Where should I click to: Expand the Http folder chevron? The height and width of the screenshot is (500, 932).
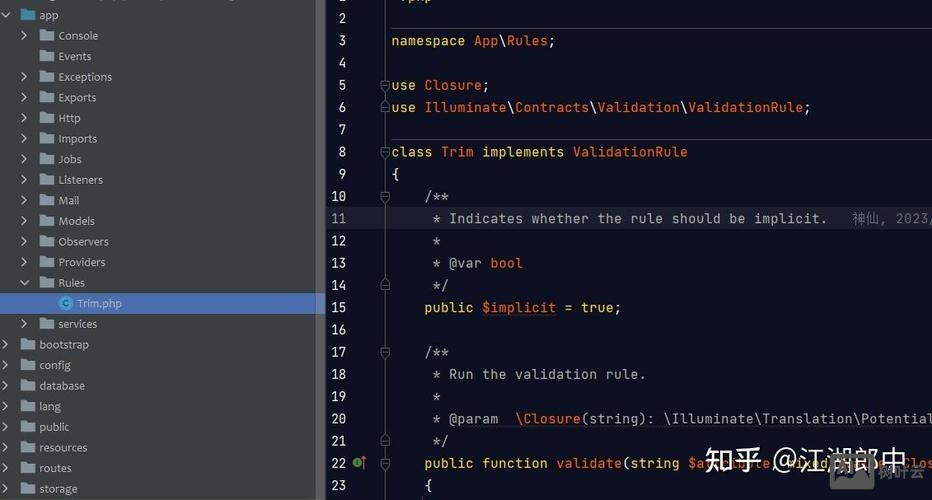click(24, 118)
